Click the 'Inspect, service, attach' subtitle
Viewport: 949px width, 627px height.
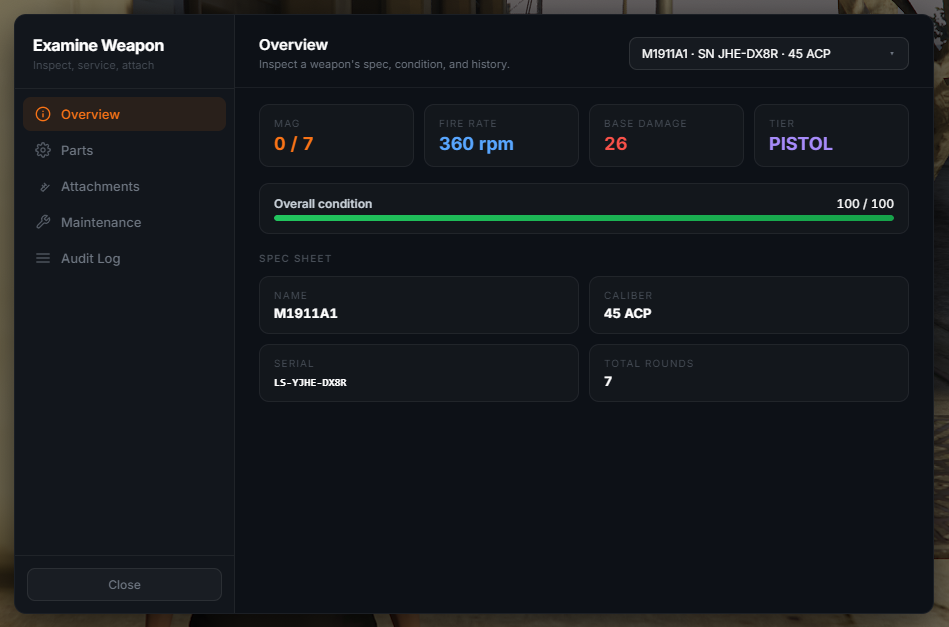[93, 65]
